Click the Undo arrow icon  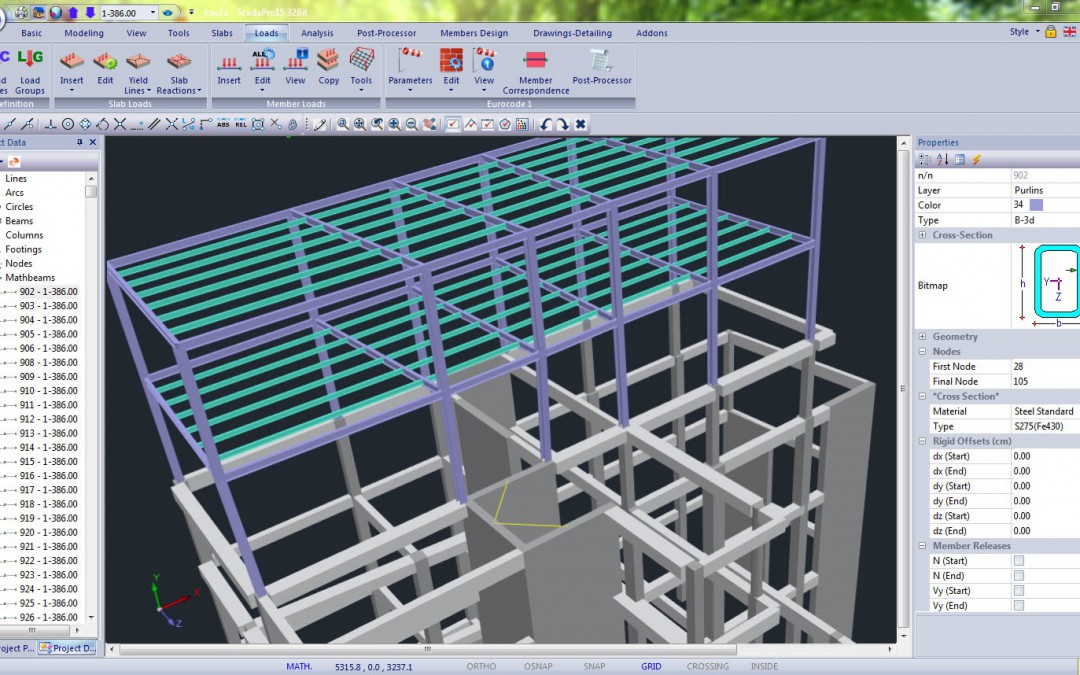pyautogui.click(x=548, y=123)
